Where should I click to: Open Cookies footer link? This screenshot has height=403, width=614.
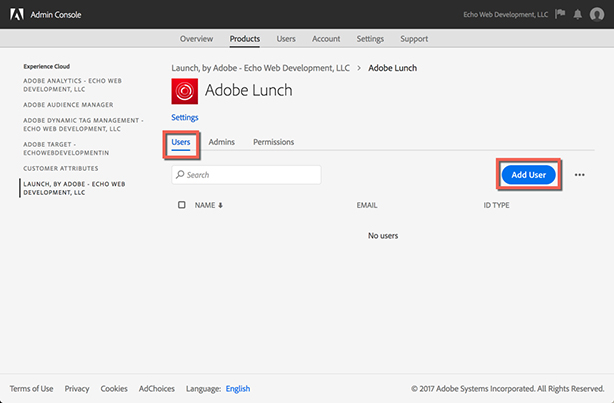tap(114, 389)
